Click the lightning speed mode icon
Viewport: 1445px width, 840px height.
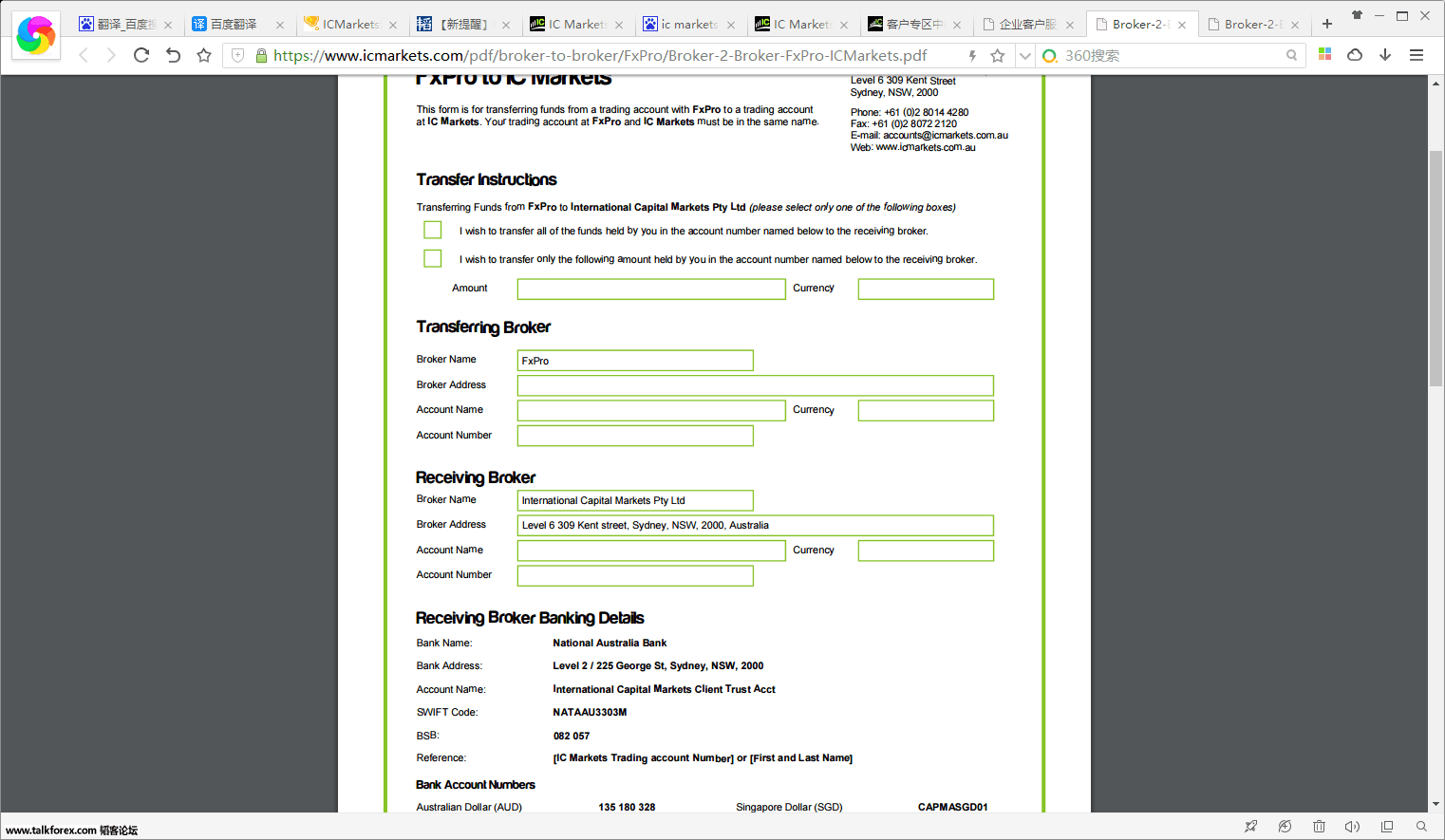coord(972,56)
